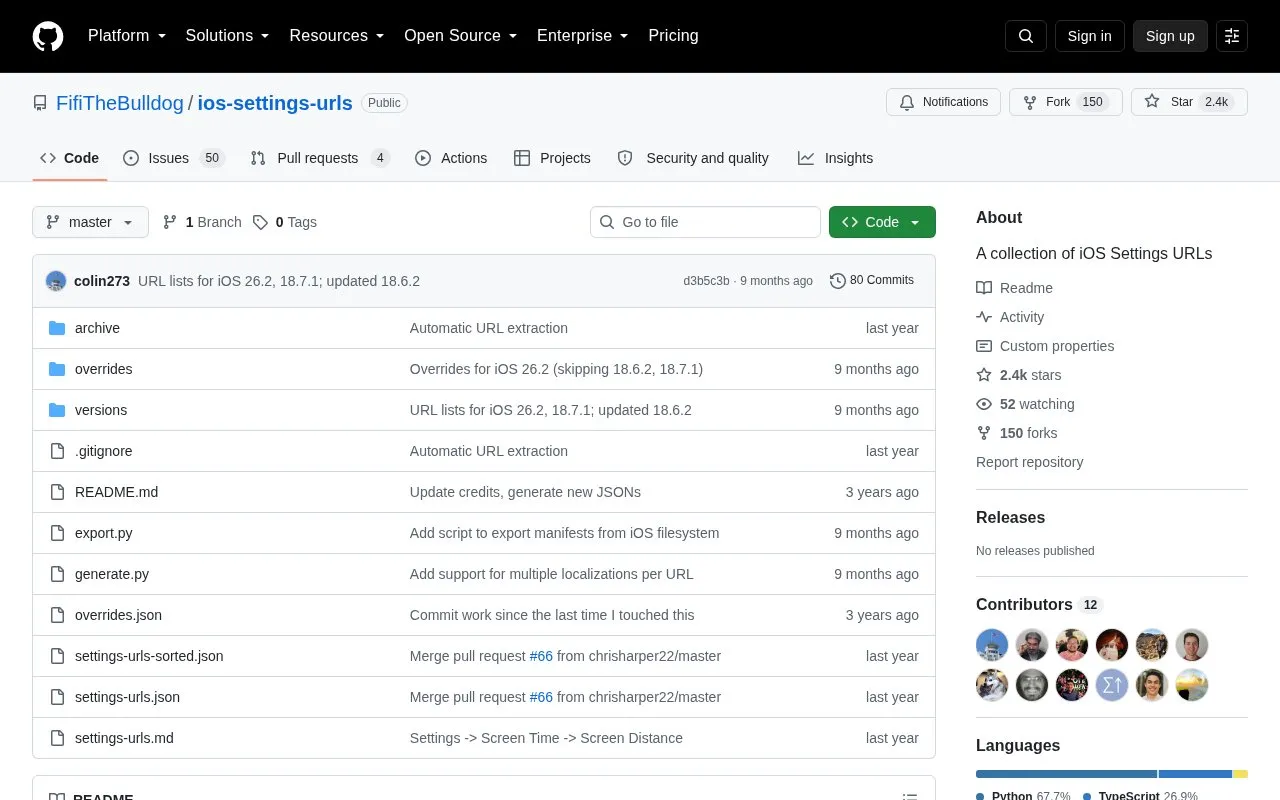Open the settings-urls-sorted.json file
Viewport: 1280px width, 800px height.
[149, 656]
